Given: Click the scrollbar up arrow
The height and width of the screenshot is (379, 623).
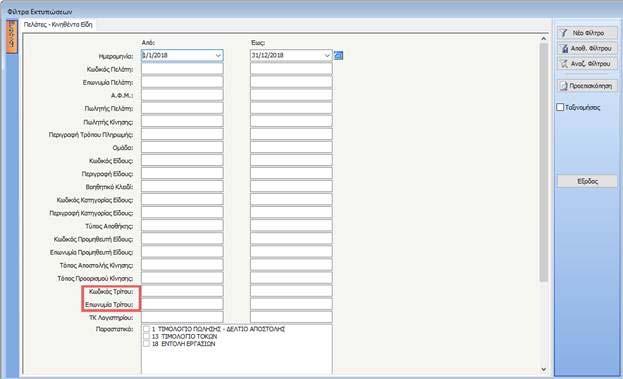Looking at the screenshot, I should coord(544,39).
